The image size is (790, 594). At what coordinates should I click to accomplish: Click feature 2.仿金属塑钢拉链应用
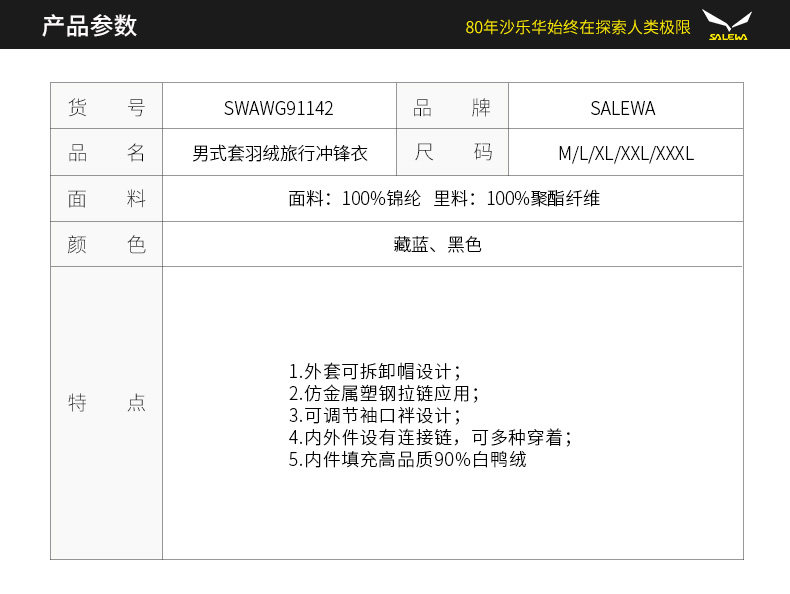tap(384, 393)
